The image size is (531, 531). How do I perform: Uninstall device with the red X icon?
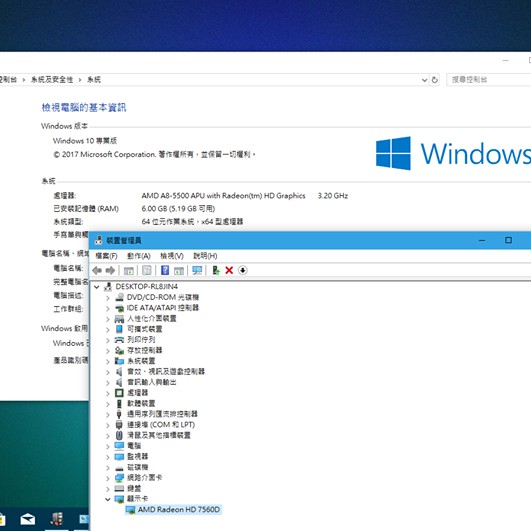point(229,270)
